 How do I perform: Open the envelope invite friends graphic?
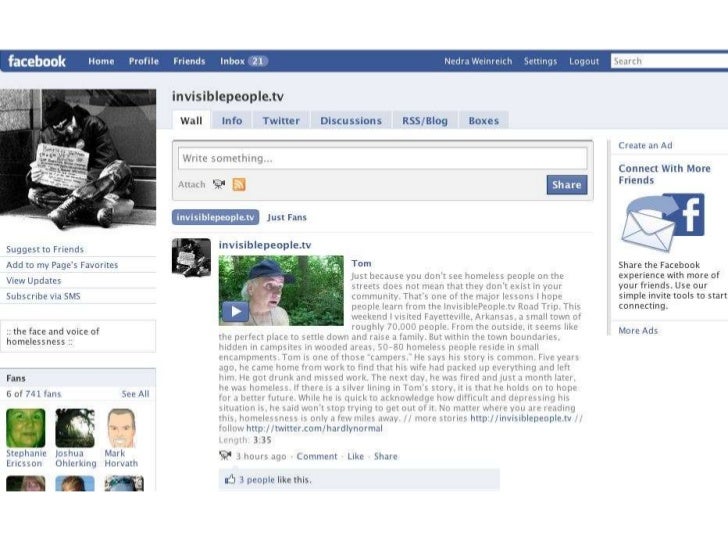pyautogui.click(x=663, y=222)
